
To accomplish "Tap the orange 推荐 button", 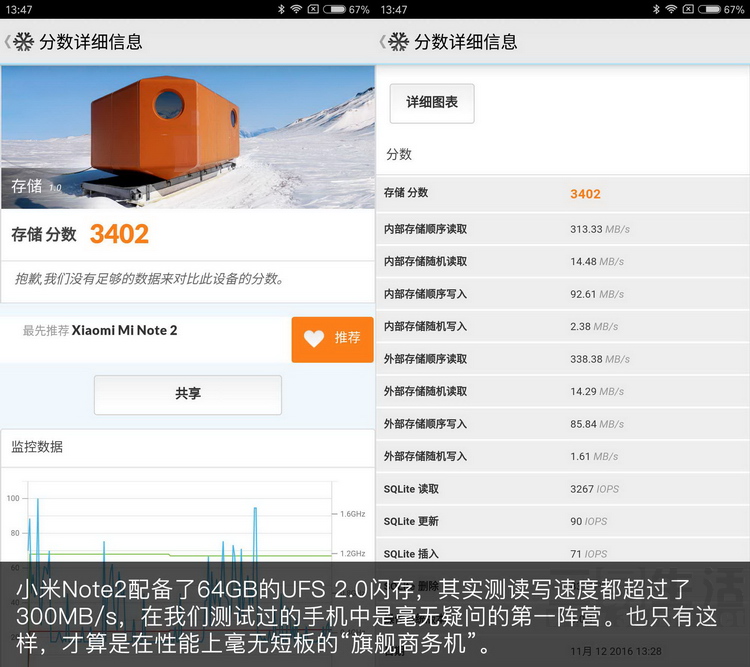I will 332,339.
